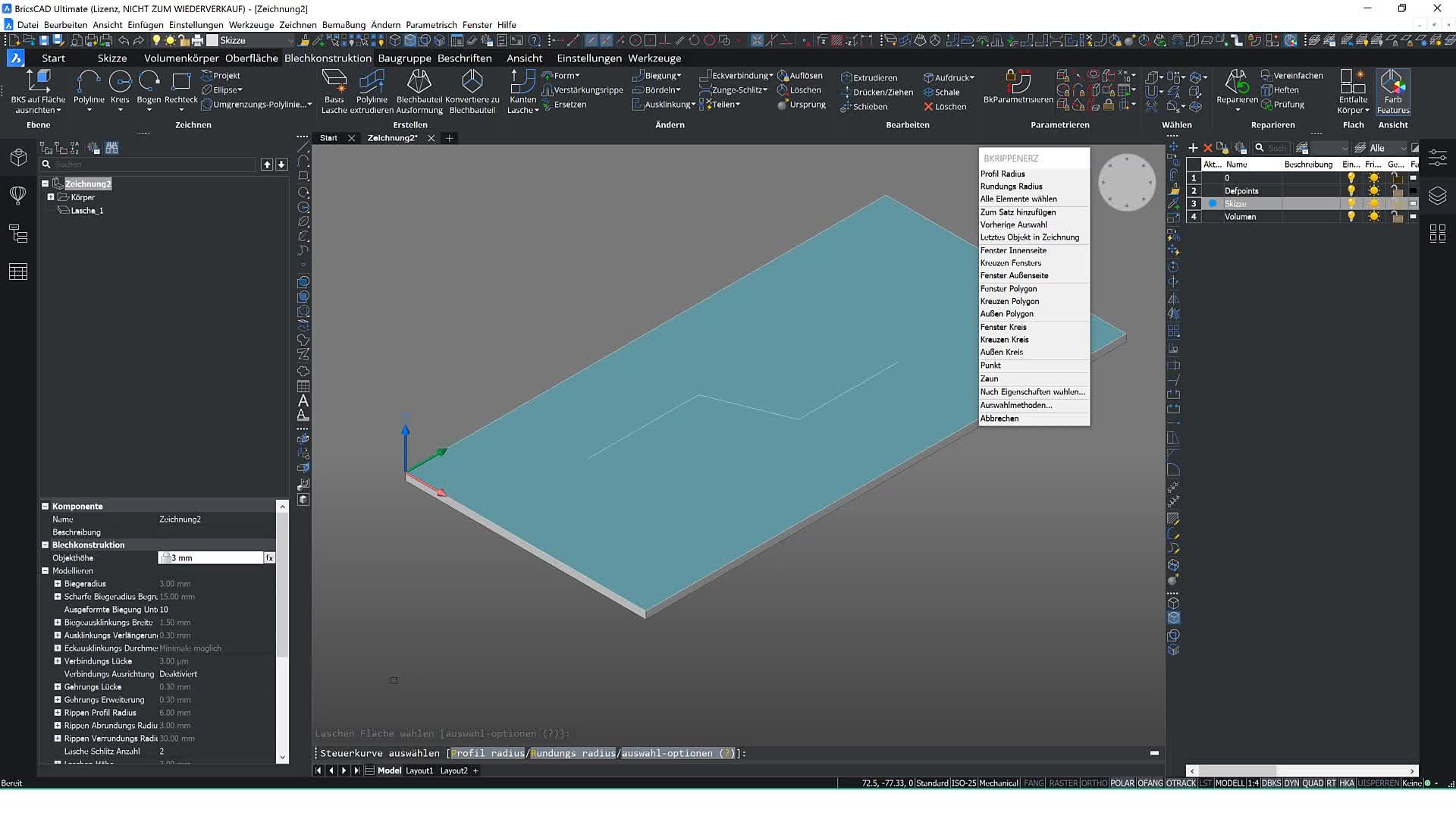
Task: Click the Objekthöhe 3 mm input field
Action: tap(210, 558)
